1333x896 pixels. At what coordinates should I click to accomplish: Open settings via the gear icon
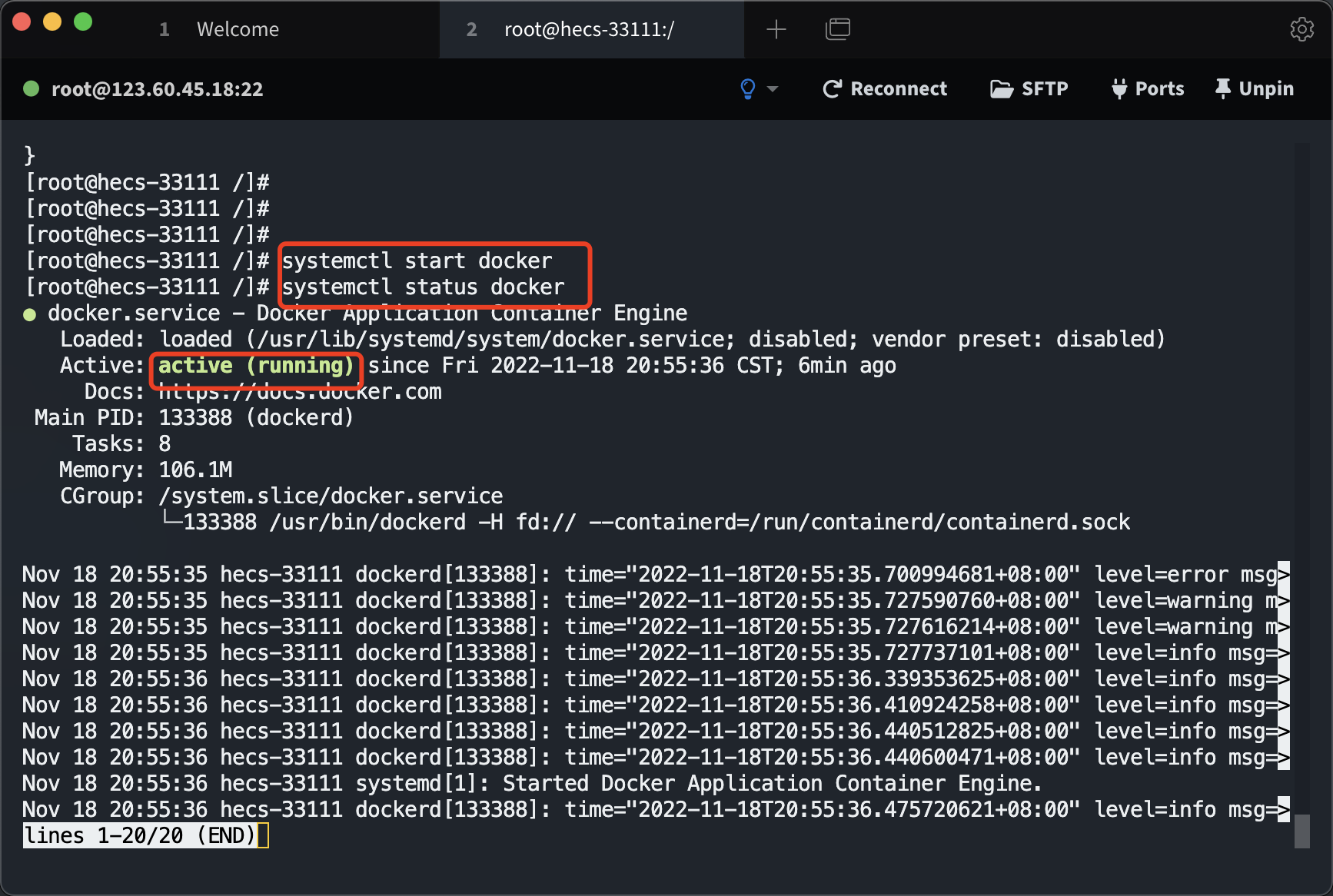pyautogui.click(x=1301, y=29)
